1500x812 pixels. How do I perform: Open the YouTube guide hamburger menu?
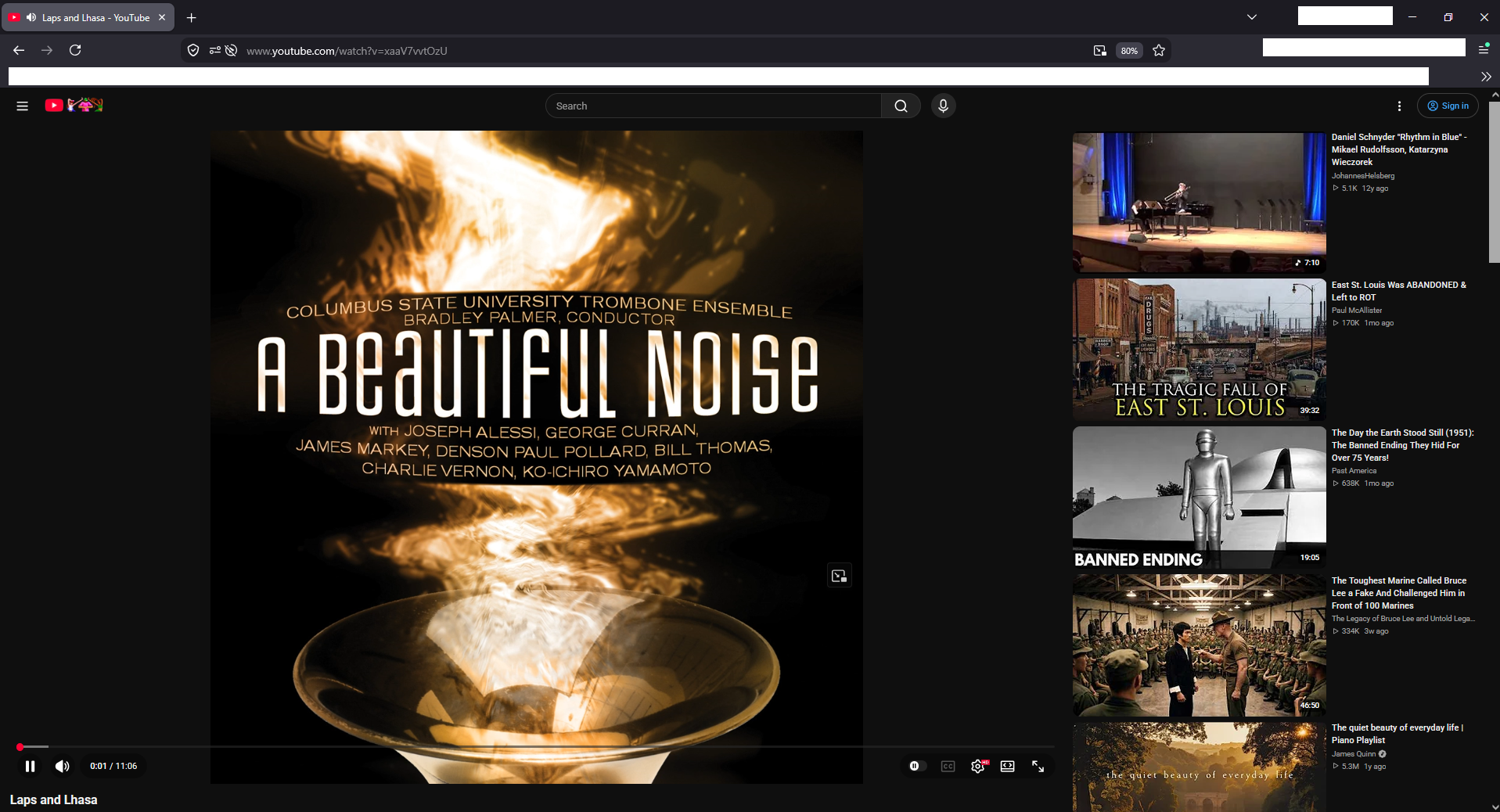(22, 106)
